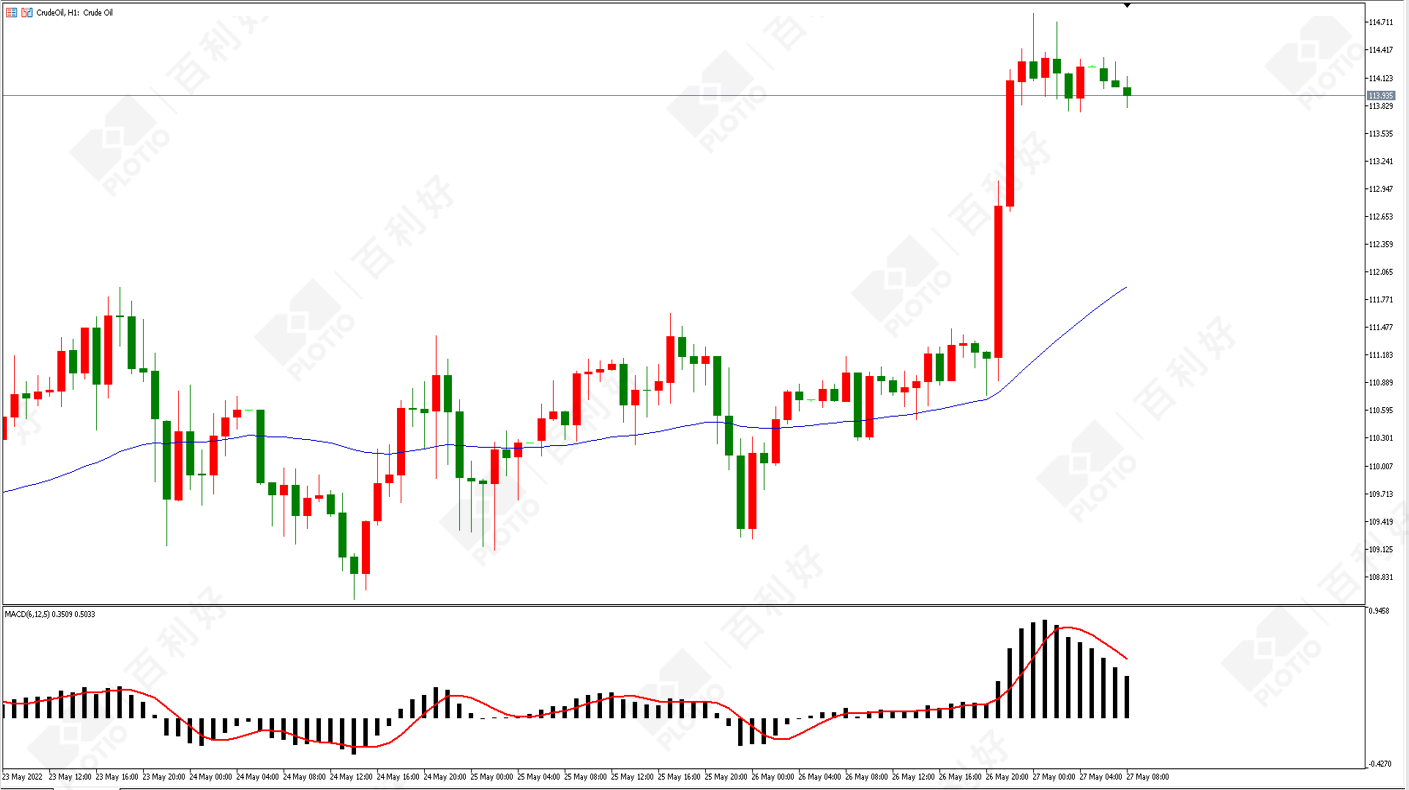
Task: Click the 25 May 00:00 time label
Action: pos(492,777)
